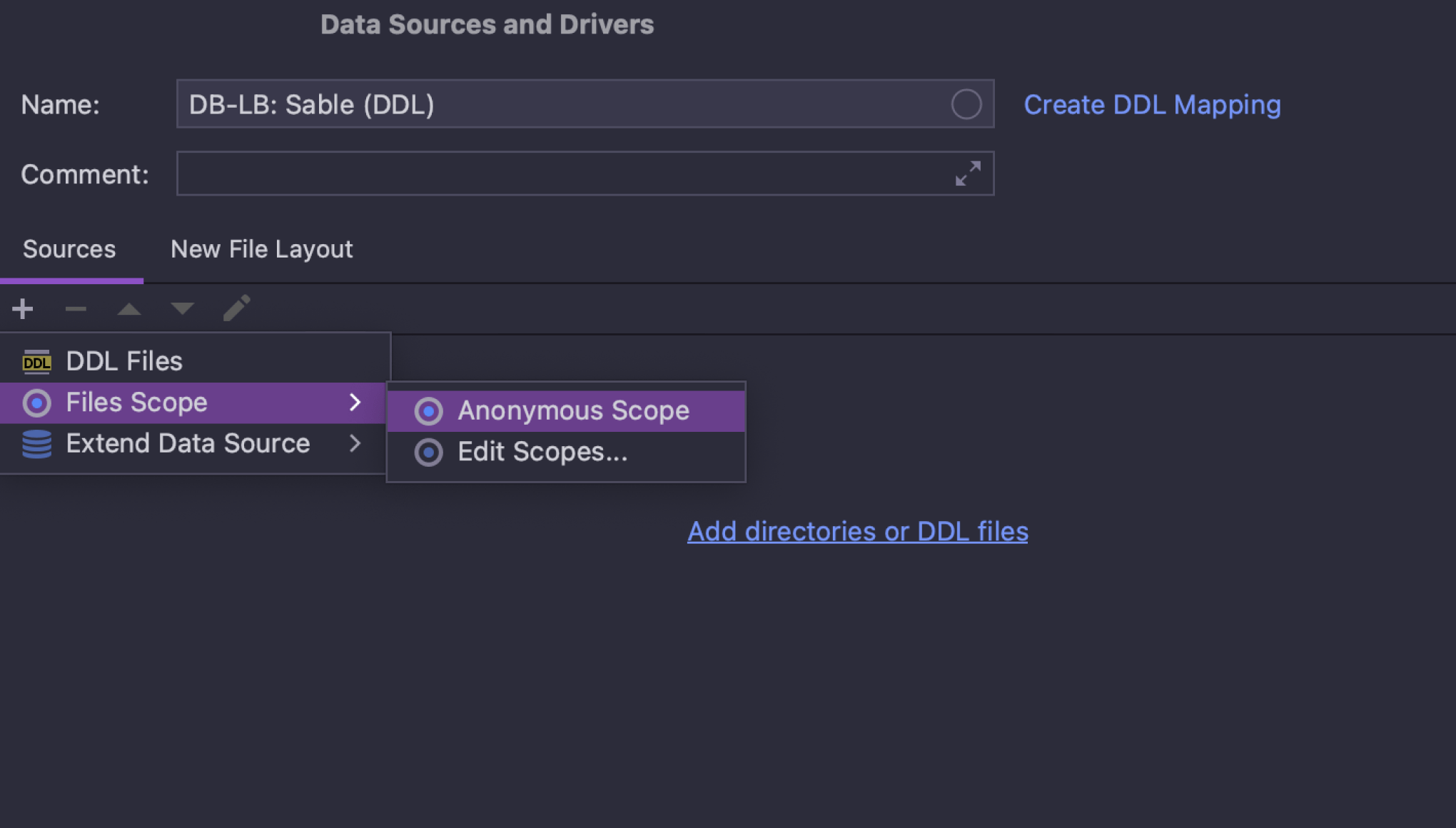Click the minus remove source icon

pos(76,309)
